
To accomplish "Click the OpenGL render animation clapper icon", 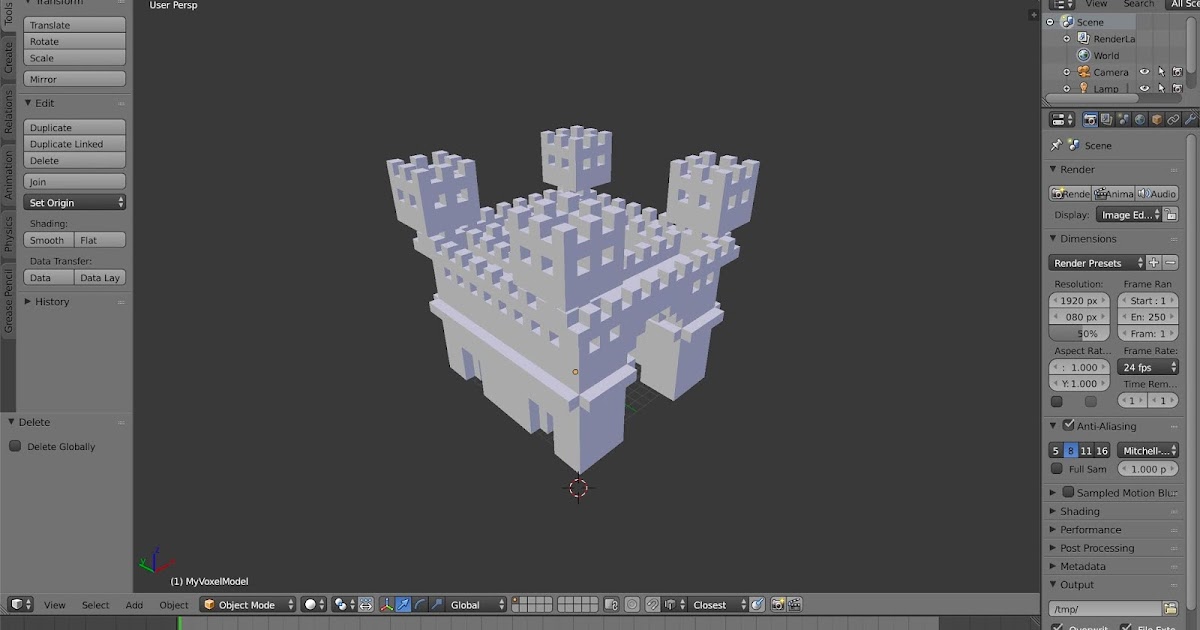I will pyautogui.click(x=794, y=605).
